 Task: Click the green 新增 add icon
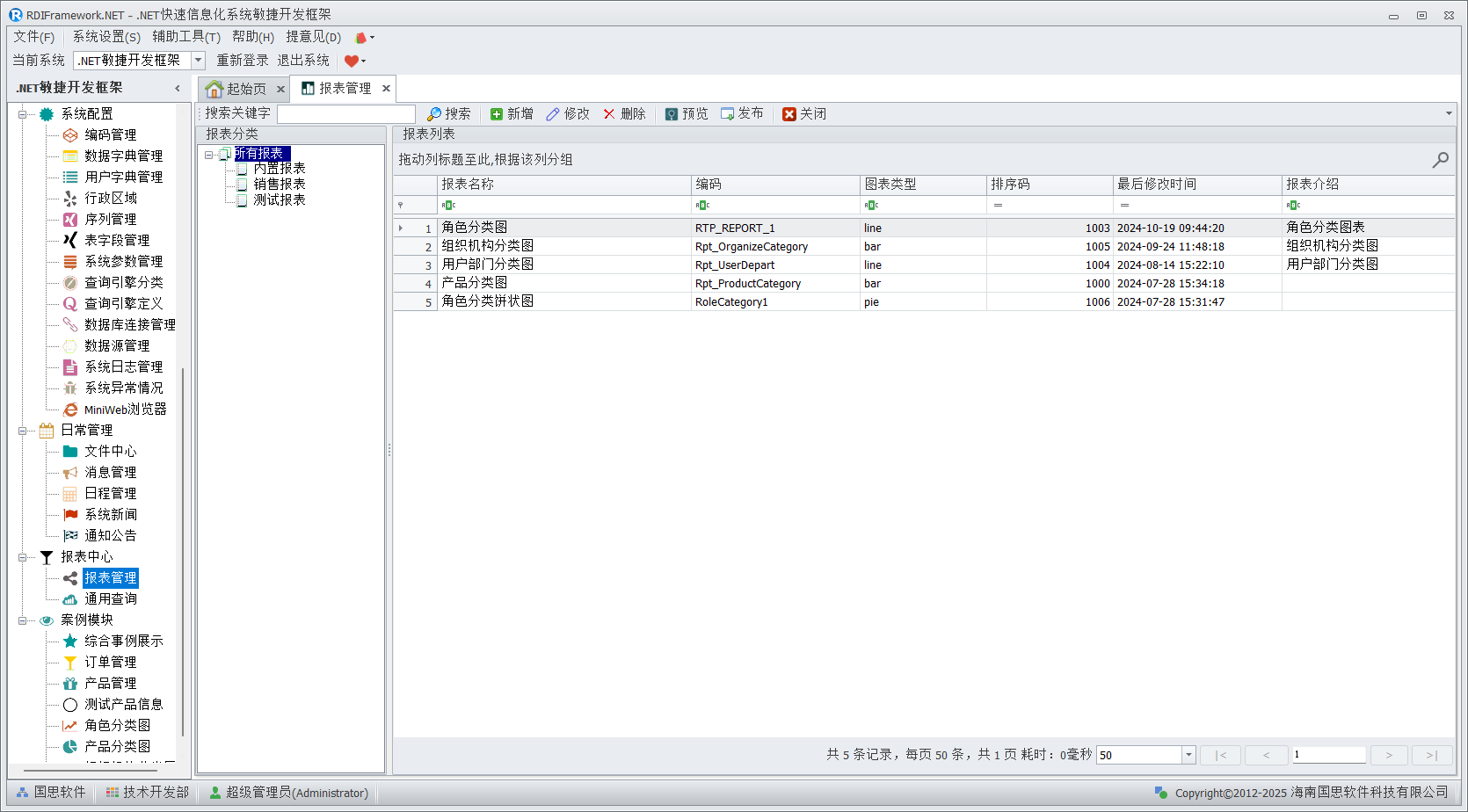coord(497,114)
